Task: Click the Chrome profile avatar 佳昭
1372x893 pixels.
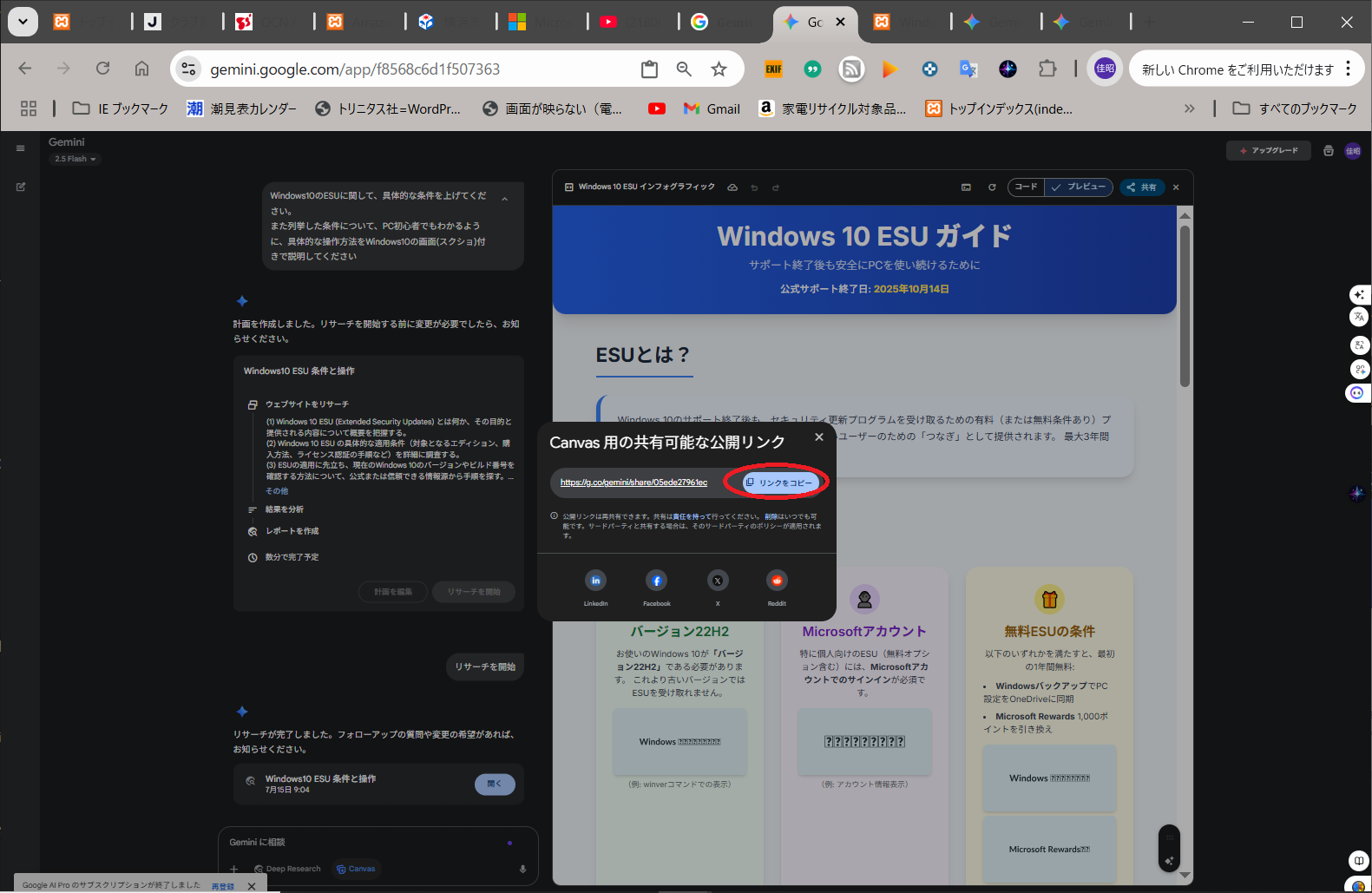Action: (1105, 69)
